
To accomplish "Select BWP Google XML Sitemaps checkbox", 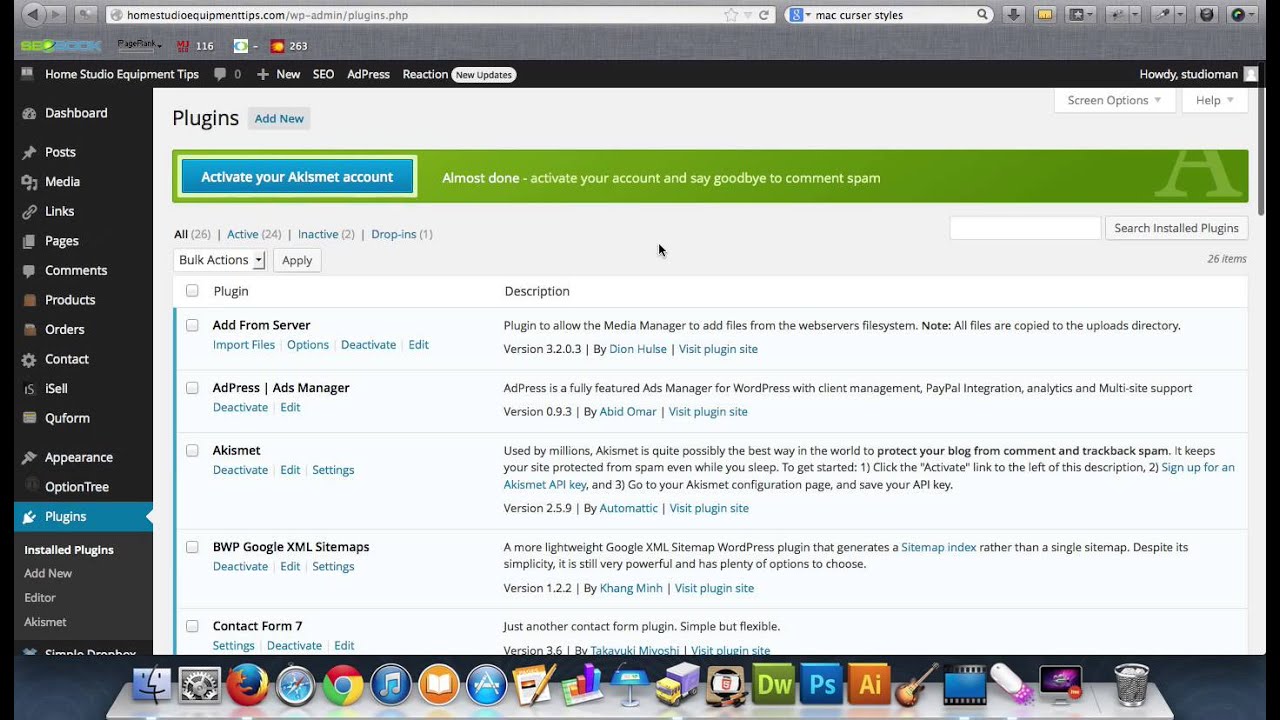I will [192, 547].
